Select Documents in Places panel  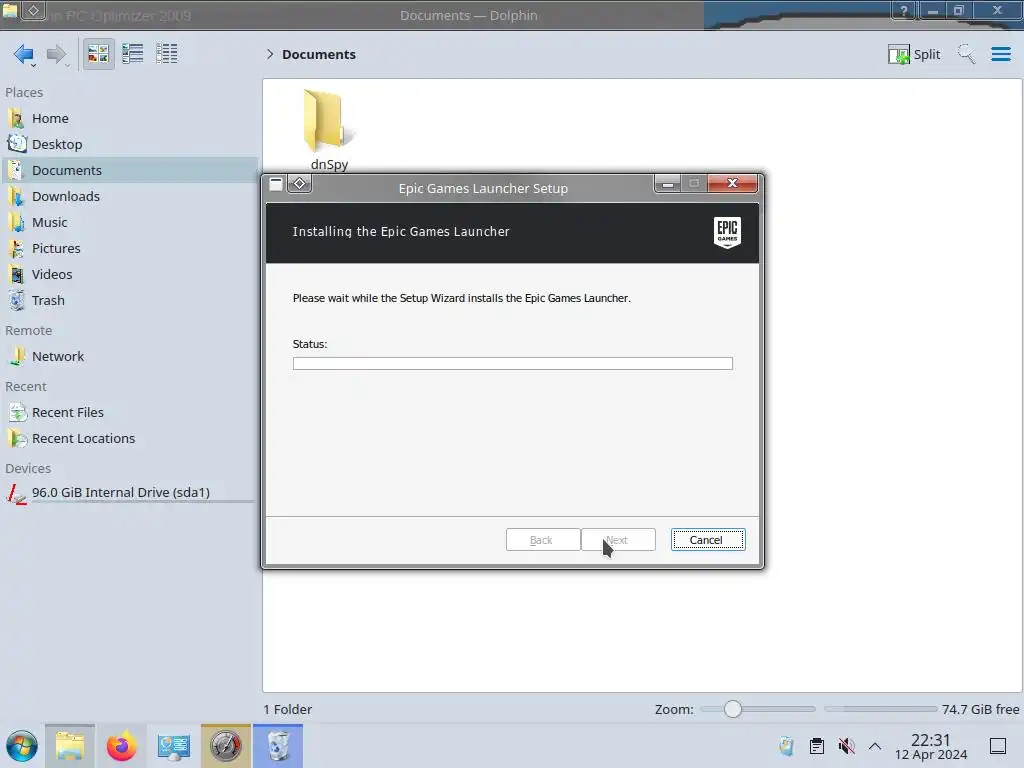(x=129, y=170)
